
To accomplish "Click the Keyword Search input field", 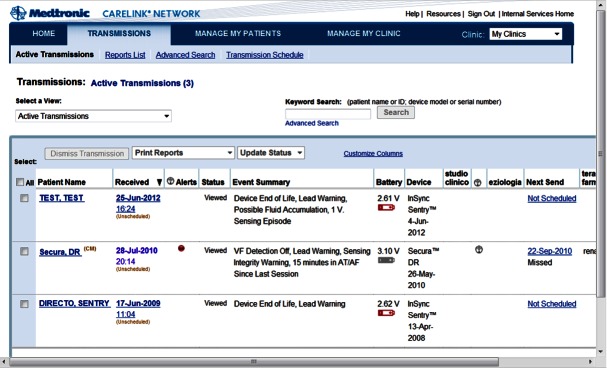I will 328,113.
